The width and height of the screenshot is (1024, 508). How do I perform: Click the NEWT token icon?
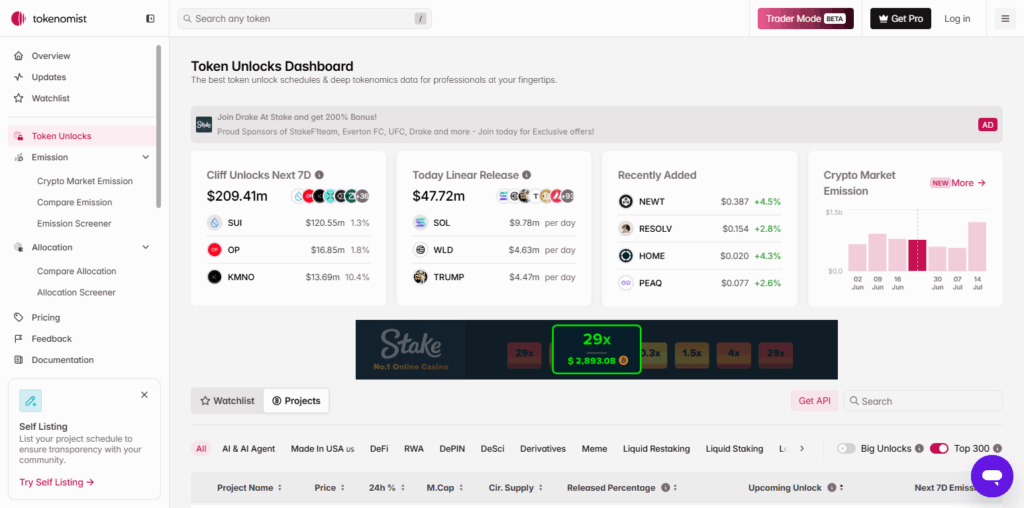626,201
